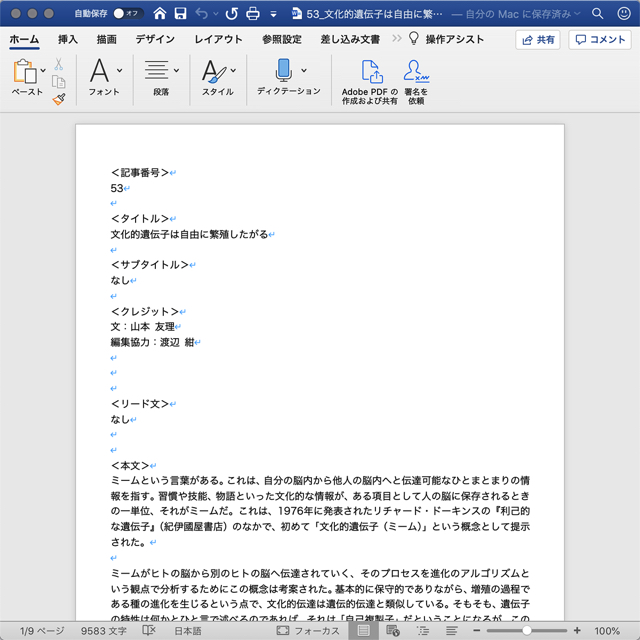Image resolution: width=640 pixels, height=640 pixels.
Task: Click the Cut scissors icon
Action: (x=59, y=64)
